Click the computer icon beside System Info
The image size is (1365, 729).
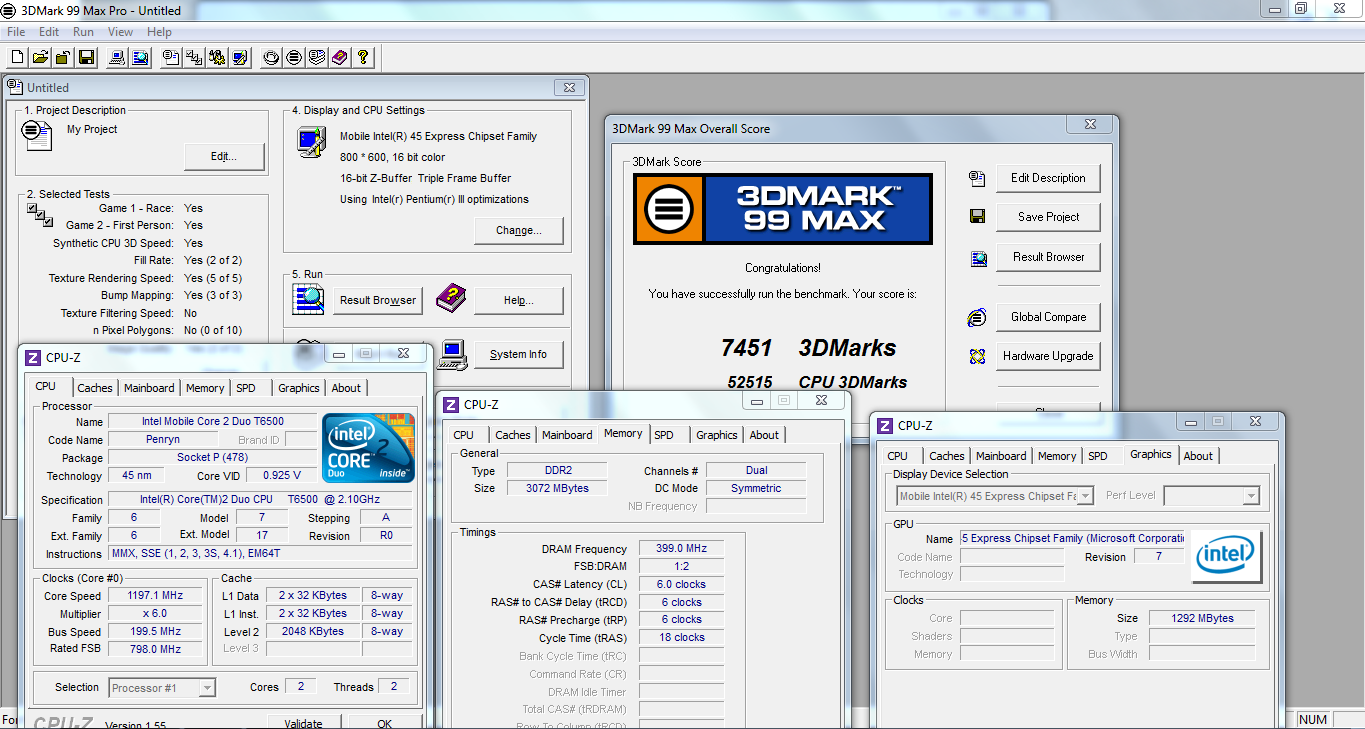(x=453, y=353)
